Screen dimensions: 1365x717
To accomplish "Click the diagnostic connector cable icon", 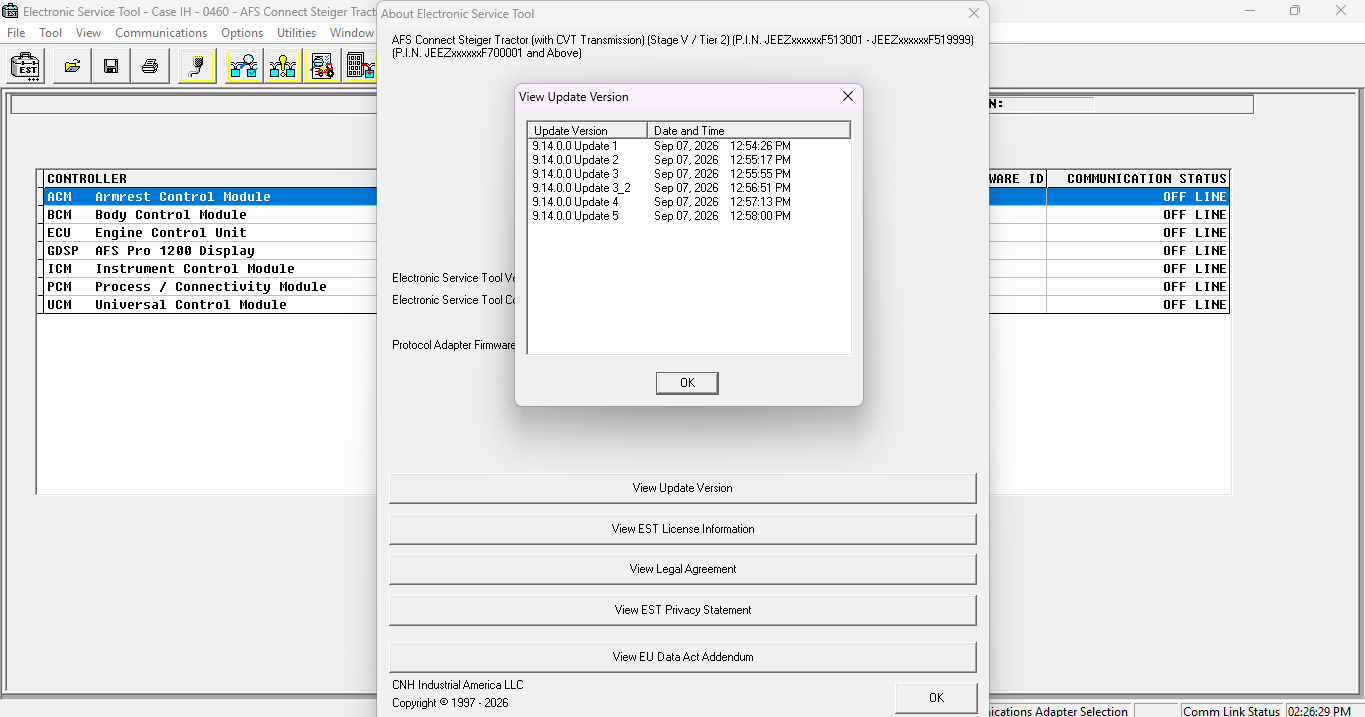I will coord(198,67).
